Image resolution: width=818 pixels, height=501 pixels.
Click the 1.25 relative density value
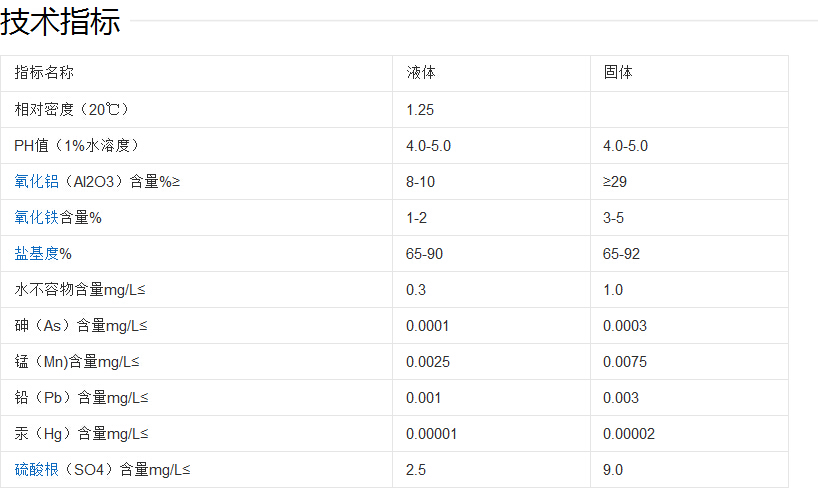[x=420, y=110]
